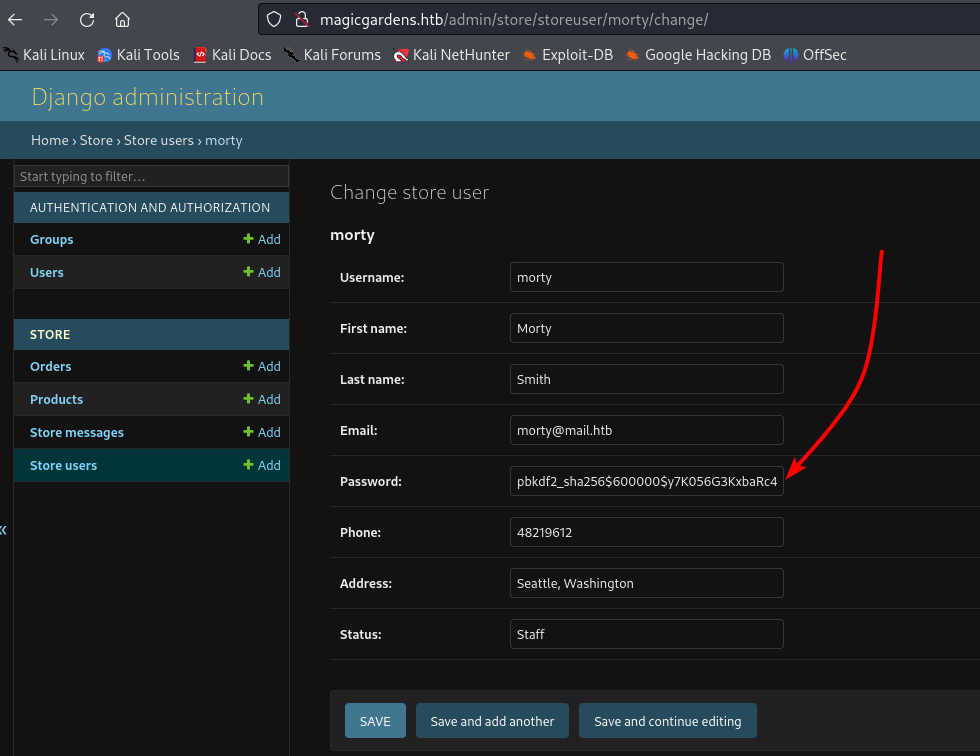Click Store users in the sidebar
This screenshot has width=980, height=756.
63,466
